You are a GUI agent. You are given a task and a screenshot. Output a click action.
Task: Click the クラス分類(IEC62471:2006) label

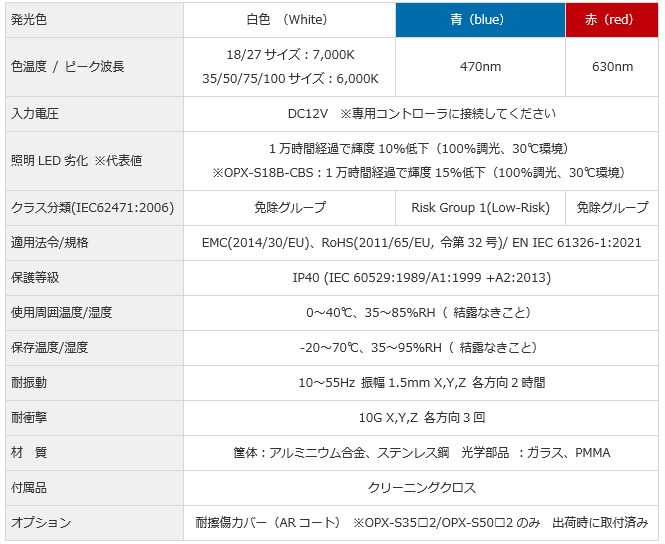(92, 208)
